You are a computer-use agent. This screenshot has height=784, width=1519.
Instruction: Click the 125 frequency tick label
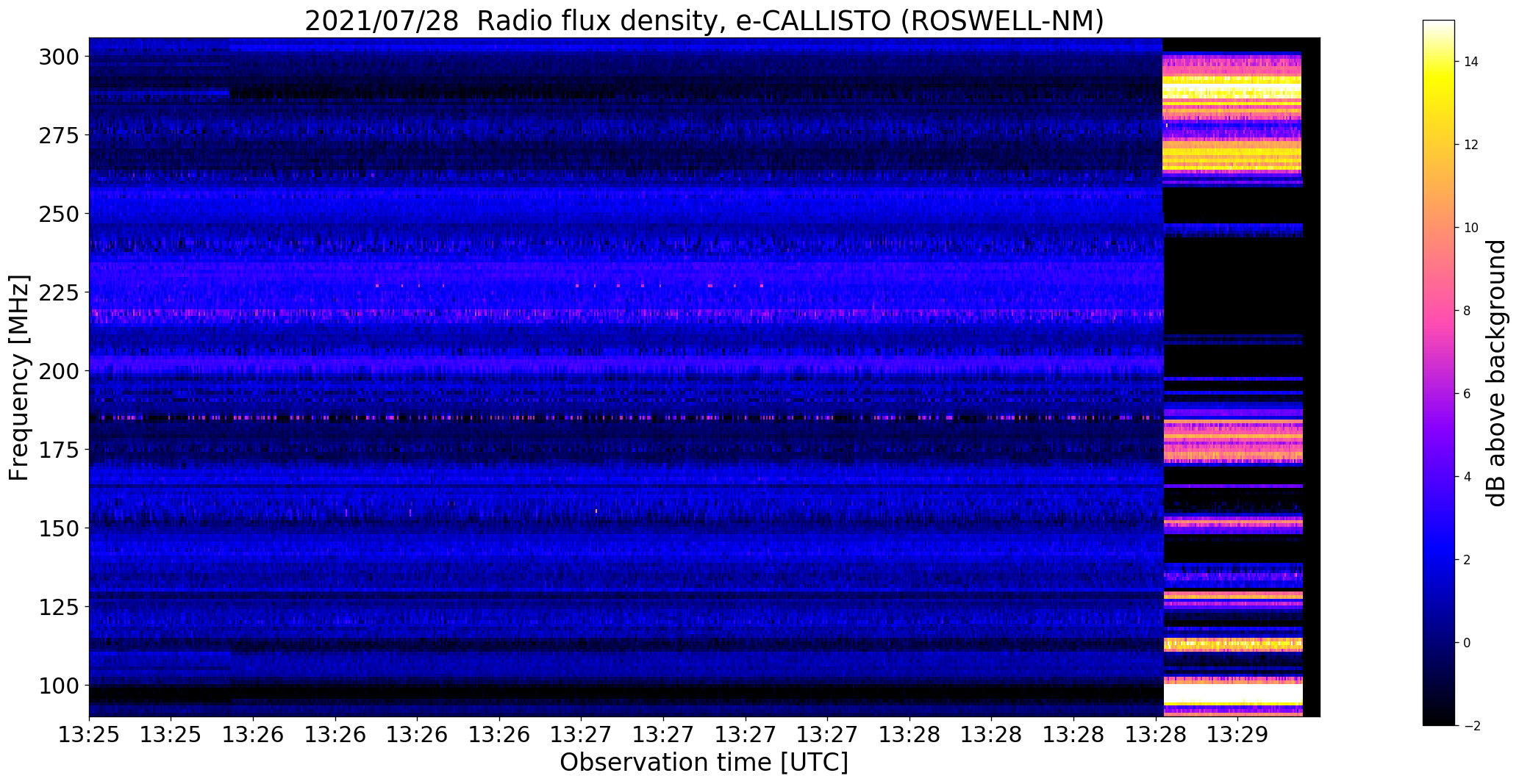59,607
